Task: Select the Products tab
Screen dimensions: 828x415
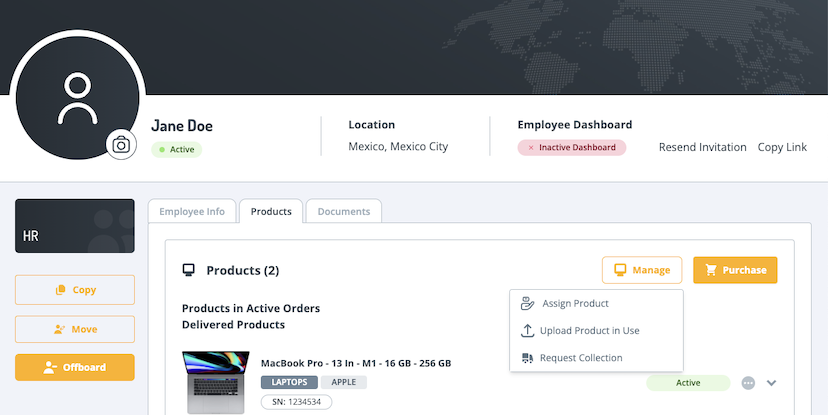Action: [271, 212]
